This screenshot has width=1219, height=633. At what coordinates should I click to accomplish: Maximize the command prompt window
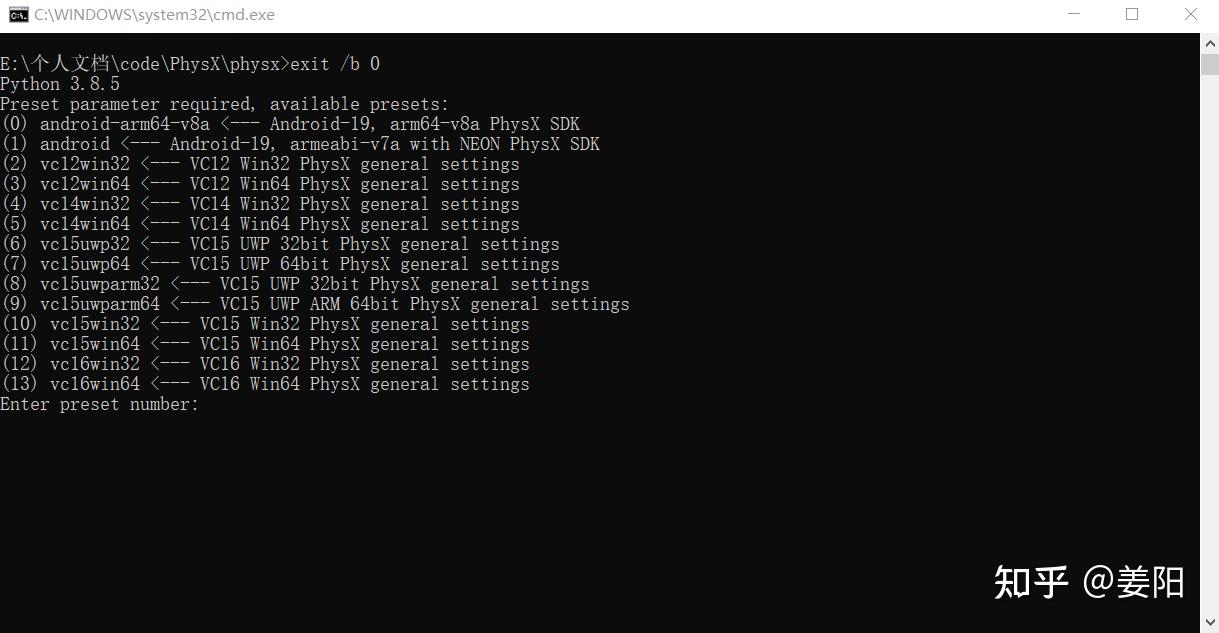click(x=1132, y=15)
